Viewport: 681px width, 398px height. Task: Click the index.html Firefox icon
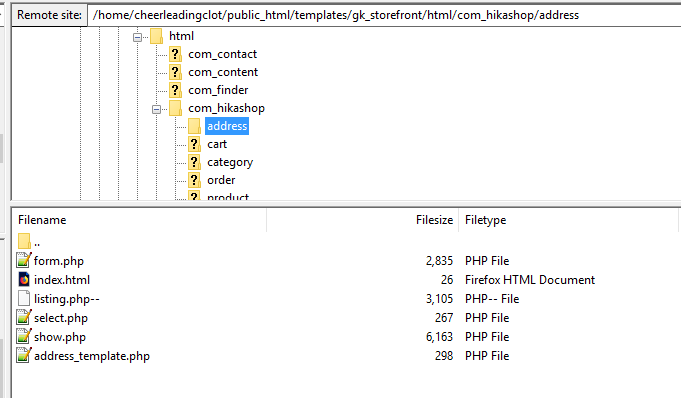pyautogui.click(x=24, y=279)
